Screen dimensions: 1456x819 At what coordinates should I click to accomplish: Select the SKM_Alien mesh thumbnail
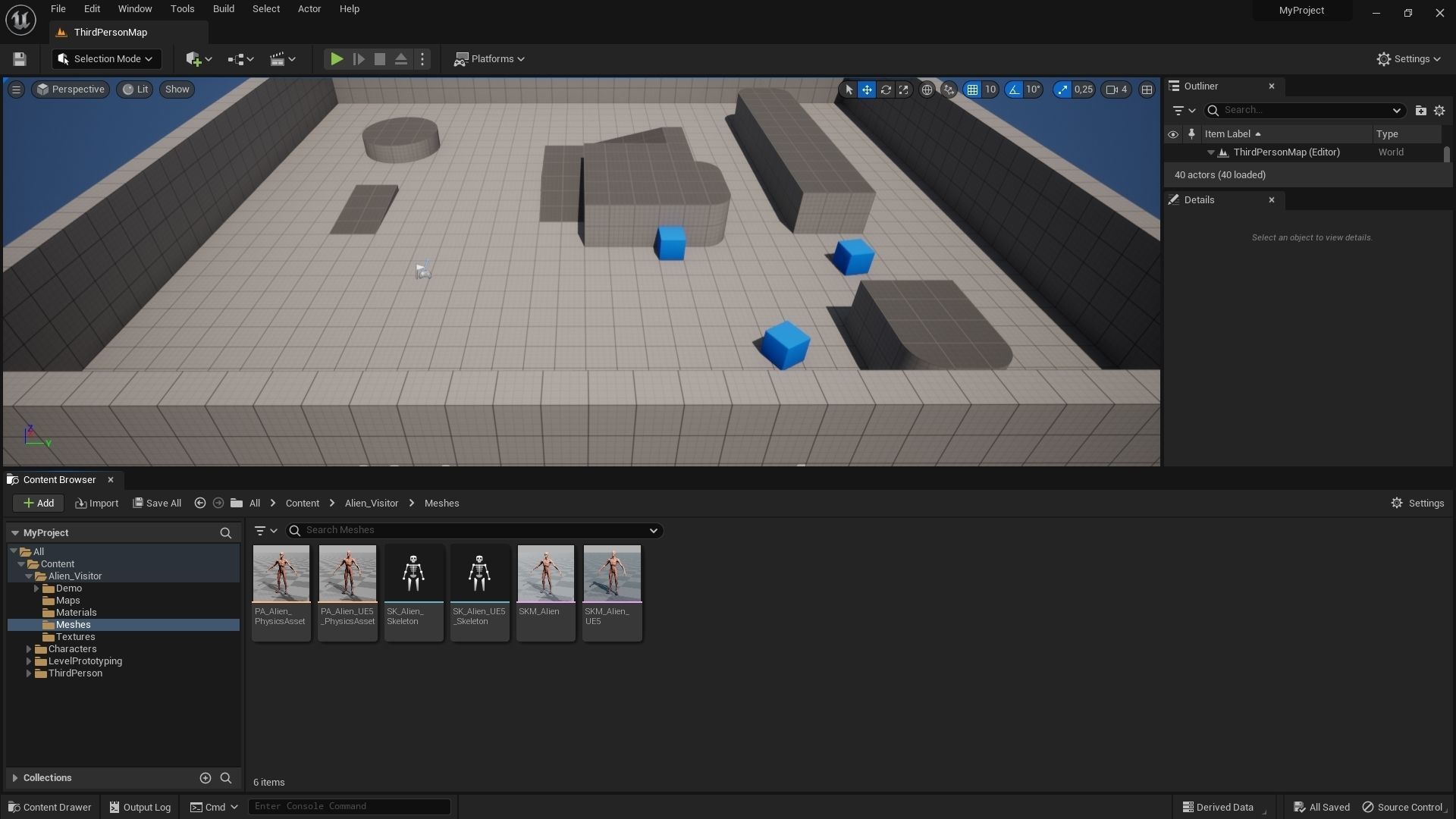tap(545, 574)
